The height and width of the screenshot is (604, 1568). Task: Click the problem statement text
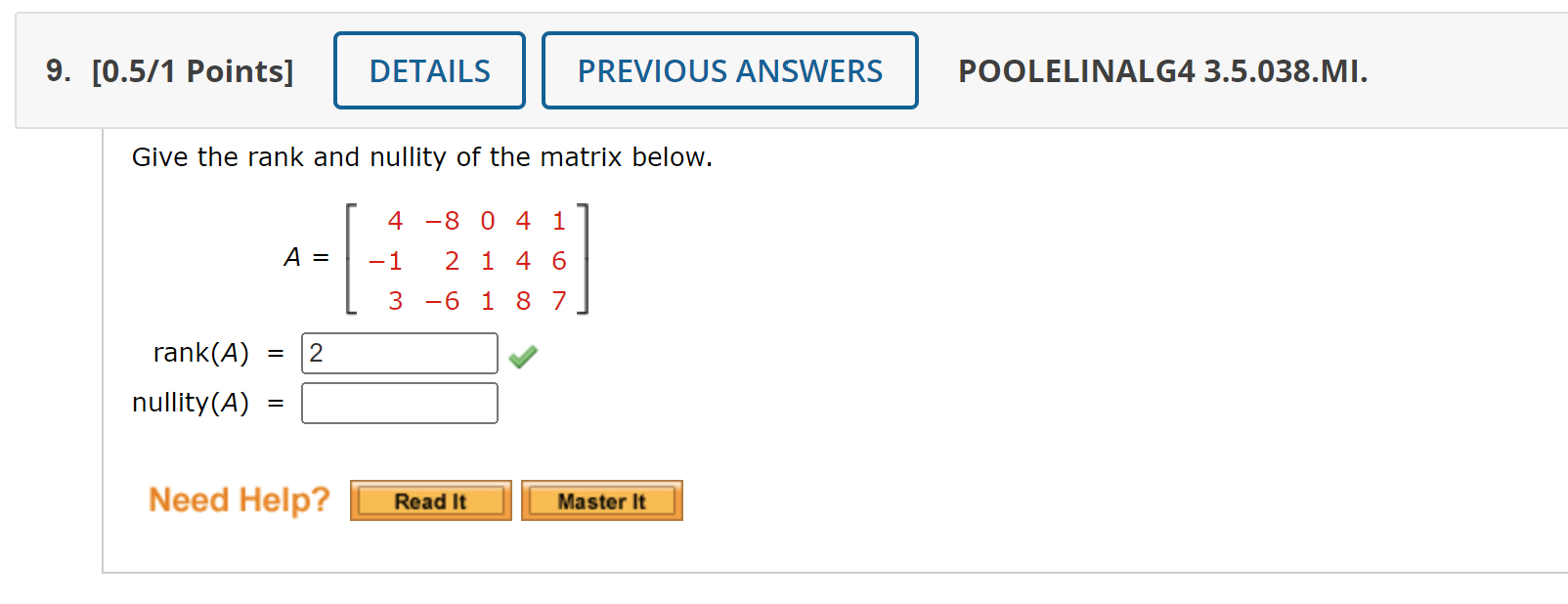point(422,156)
